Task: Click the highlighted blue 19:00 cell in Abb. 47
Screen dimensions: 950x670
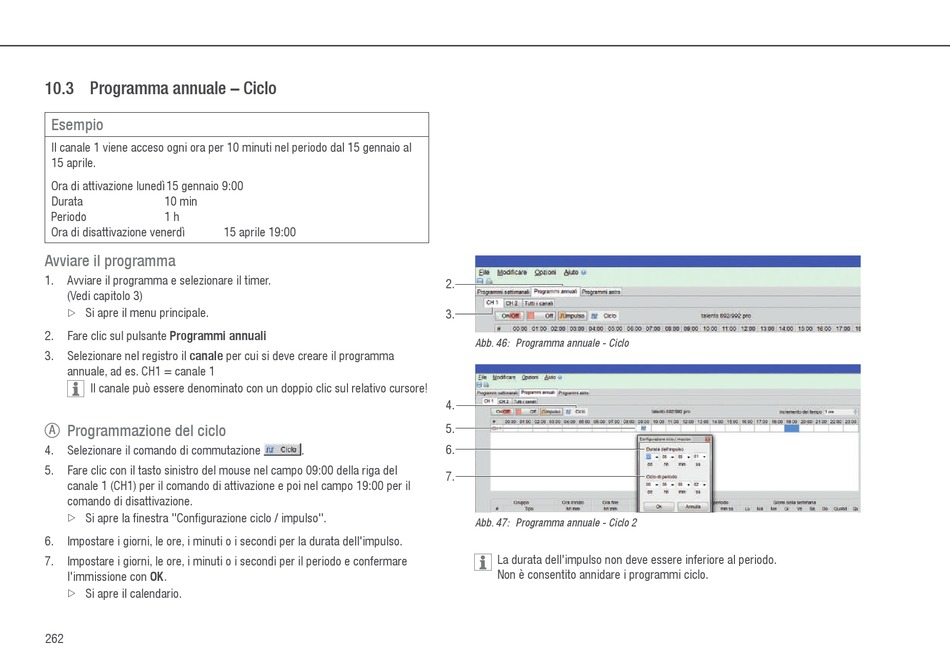Action: pos(791,428)
